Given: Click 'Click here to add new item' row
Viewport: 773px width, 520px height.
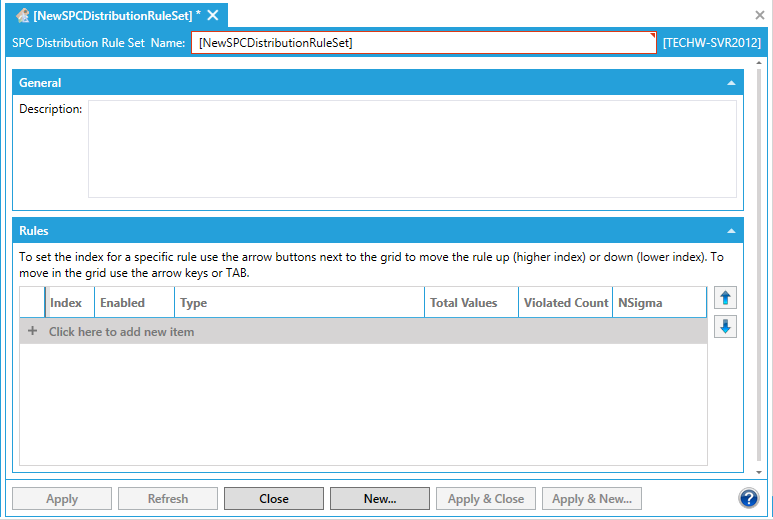Looking at the screenshot, I should pyautogui.click(x=121, y=331).
